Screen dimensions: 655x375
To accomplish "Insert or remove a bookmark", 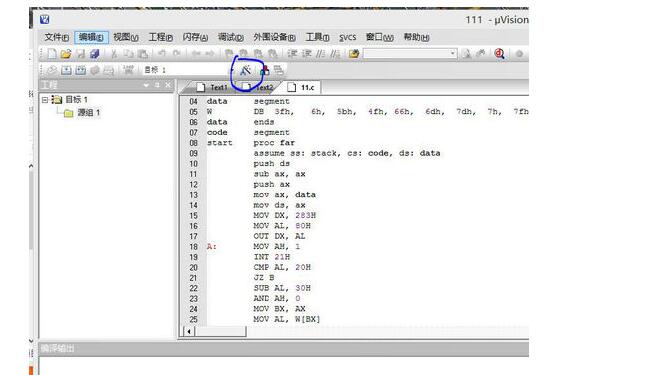I will pyautogui.click(x=229, y=53).
